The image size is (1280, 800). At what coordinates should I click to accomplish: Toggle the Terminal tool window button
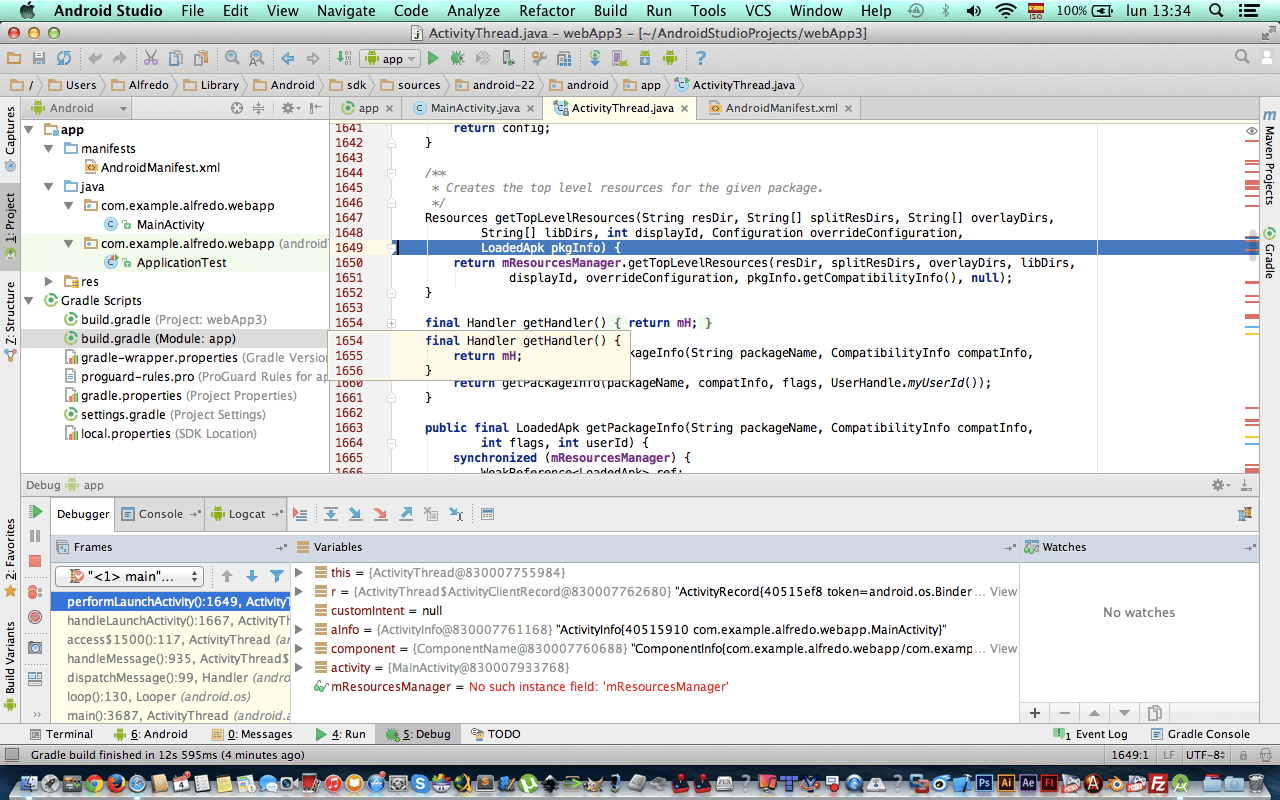pos(59,734)
